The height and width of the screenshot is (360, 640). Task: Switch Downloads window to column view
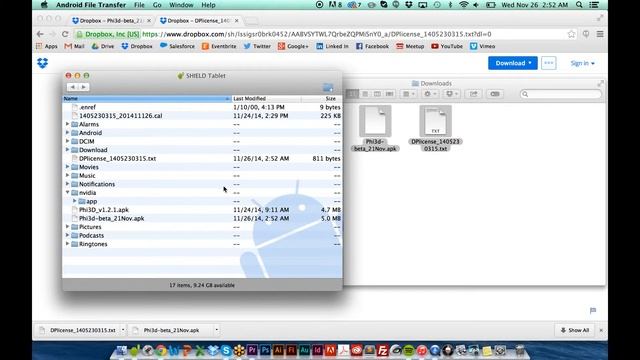click(x=377, y=94)
